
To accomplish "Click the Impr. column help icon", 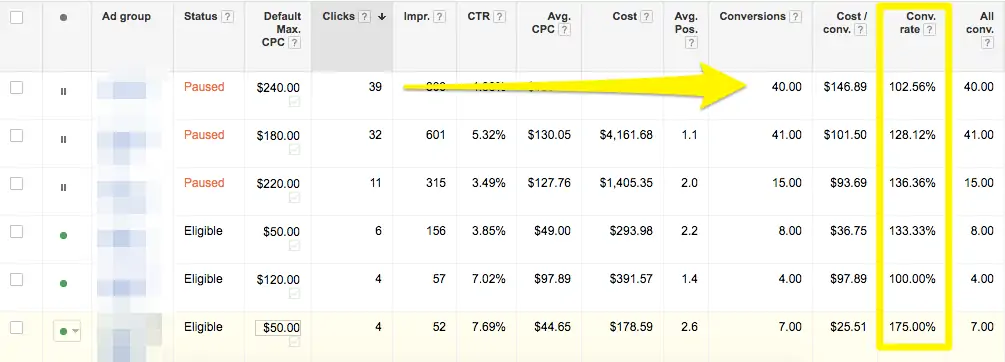I will [x=440, y=17].
